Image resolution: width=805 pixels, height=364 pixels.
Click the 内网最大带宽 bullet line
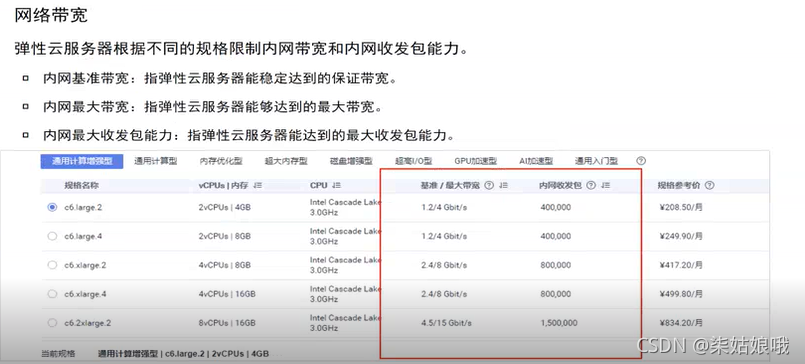[213, 107]
